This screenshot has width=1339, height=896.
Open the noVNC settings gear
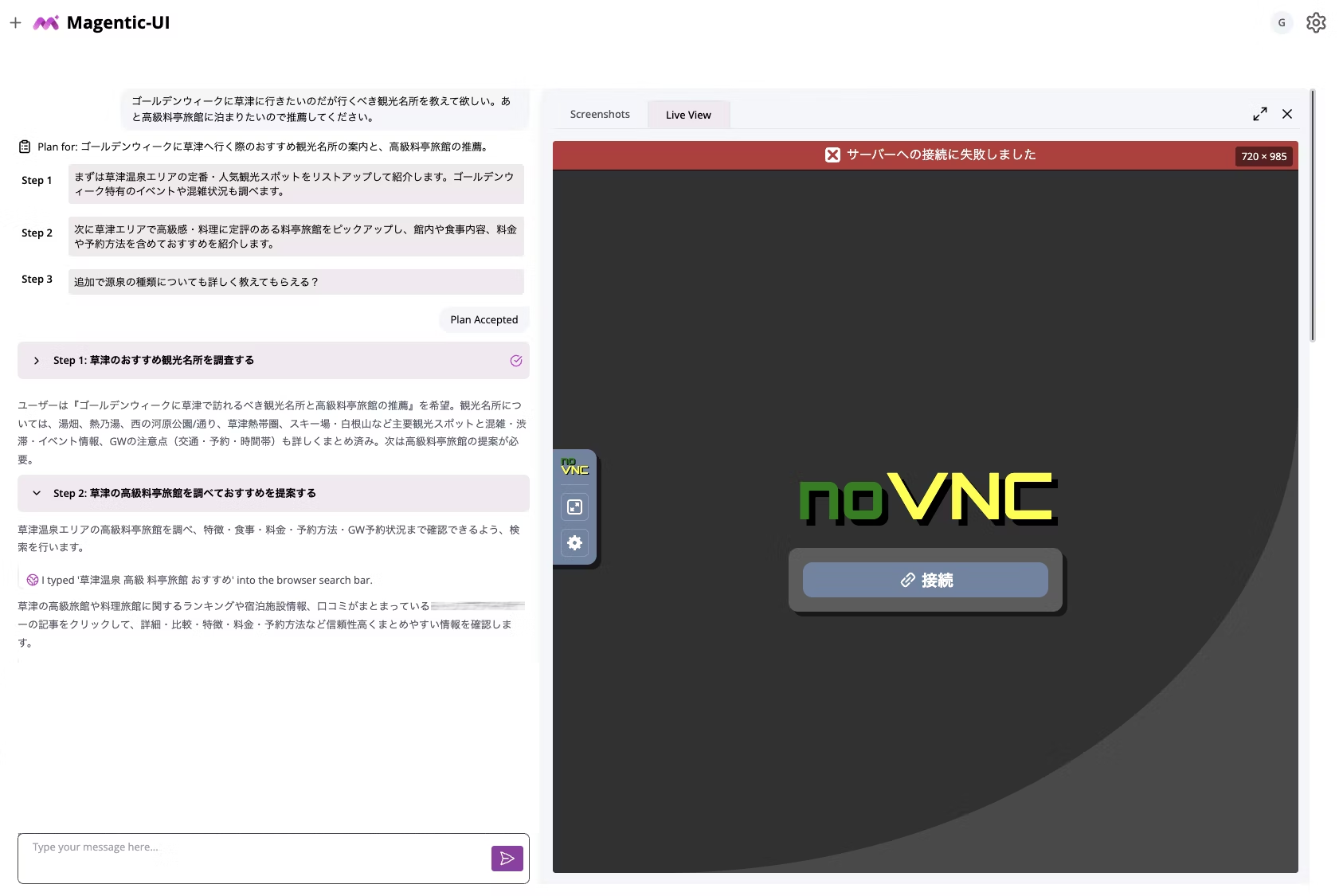tap(574, 543)
